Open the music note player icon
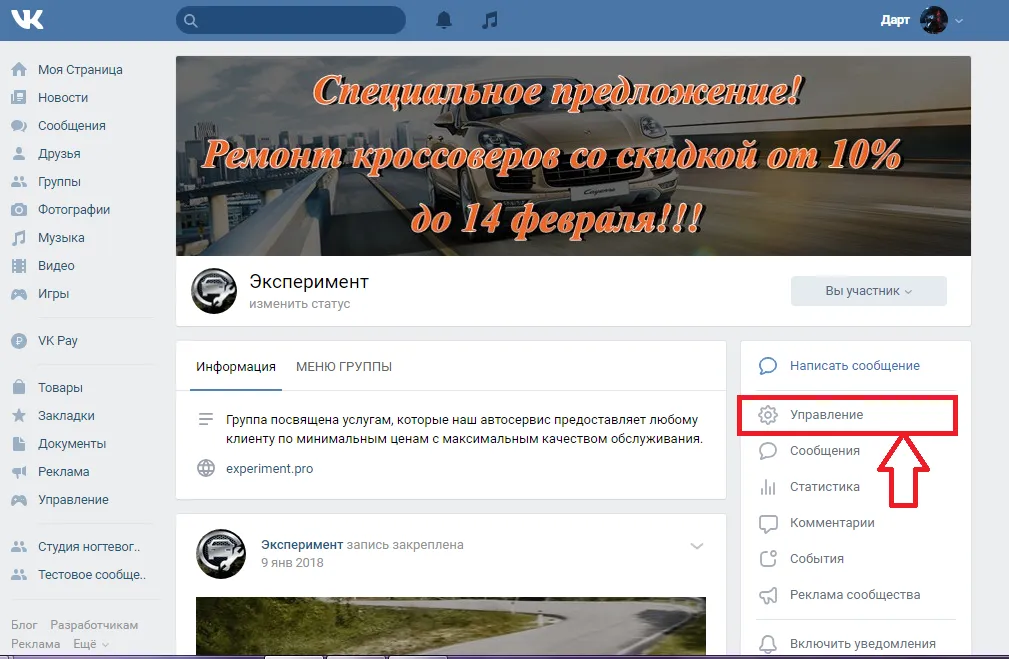The image size is (1009, 659). click(x=490, y=20)
